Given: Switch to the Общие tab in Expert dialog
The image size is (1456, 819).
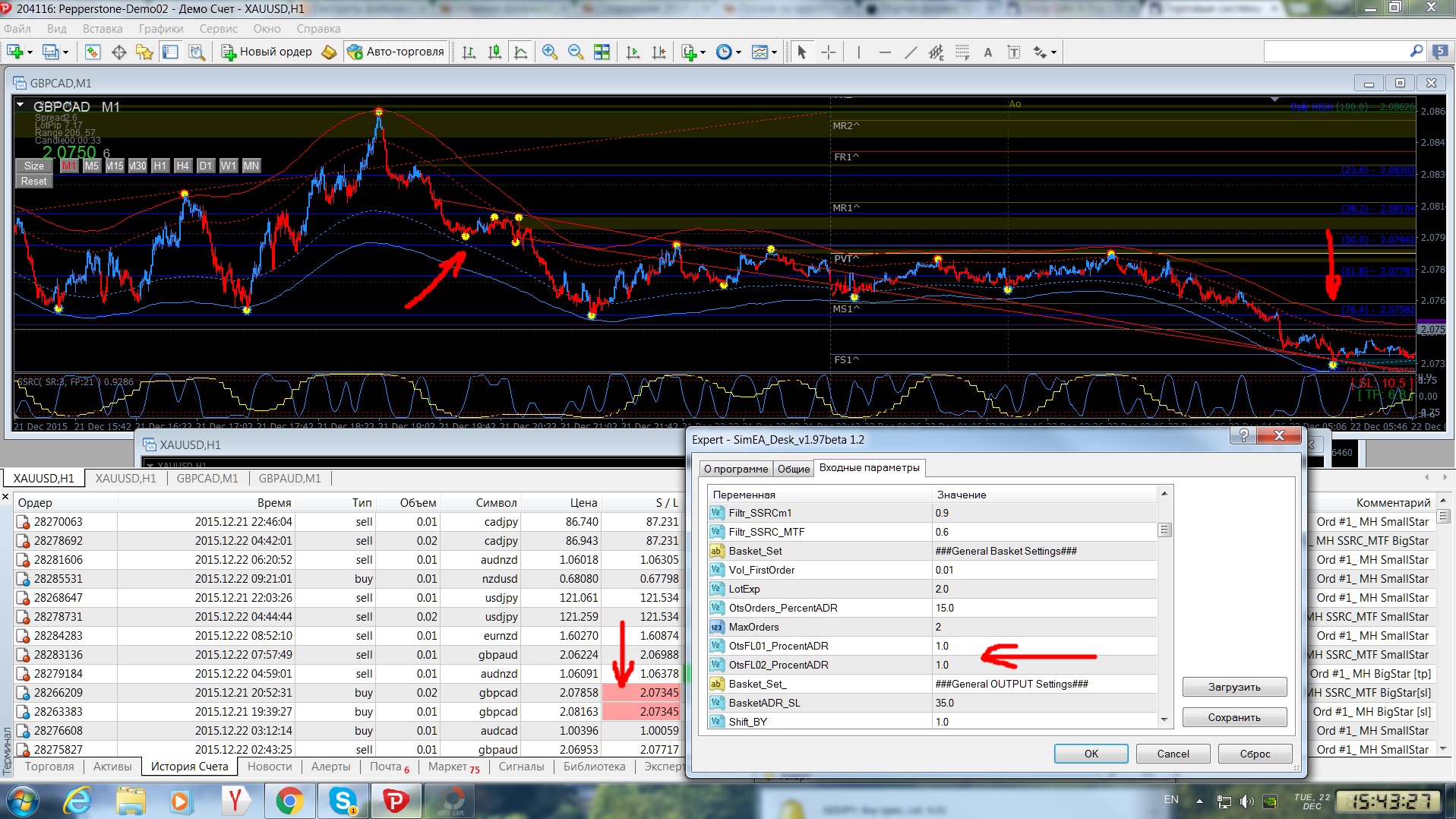Looking at the screenshot, I should [x=793, y=469].
